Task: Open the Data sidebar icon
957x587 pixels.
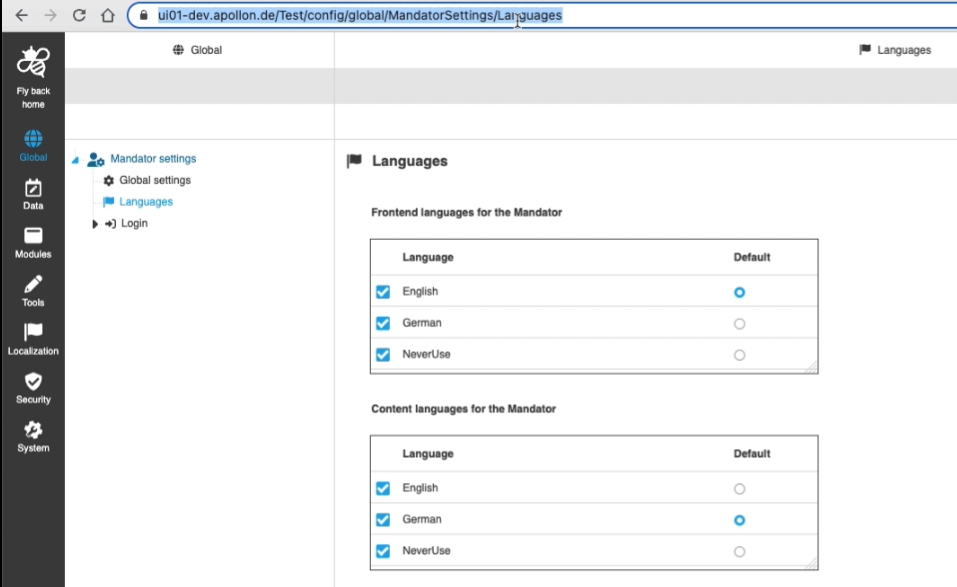Action: pos(33,188)
